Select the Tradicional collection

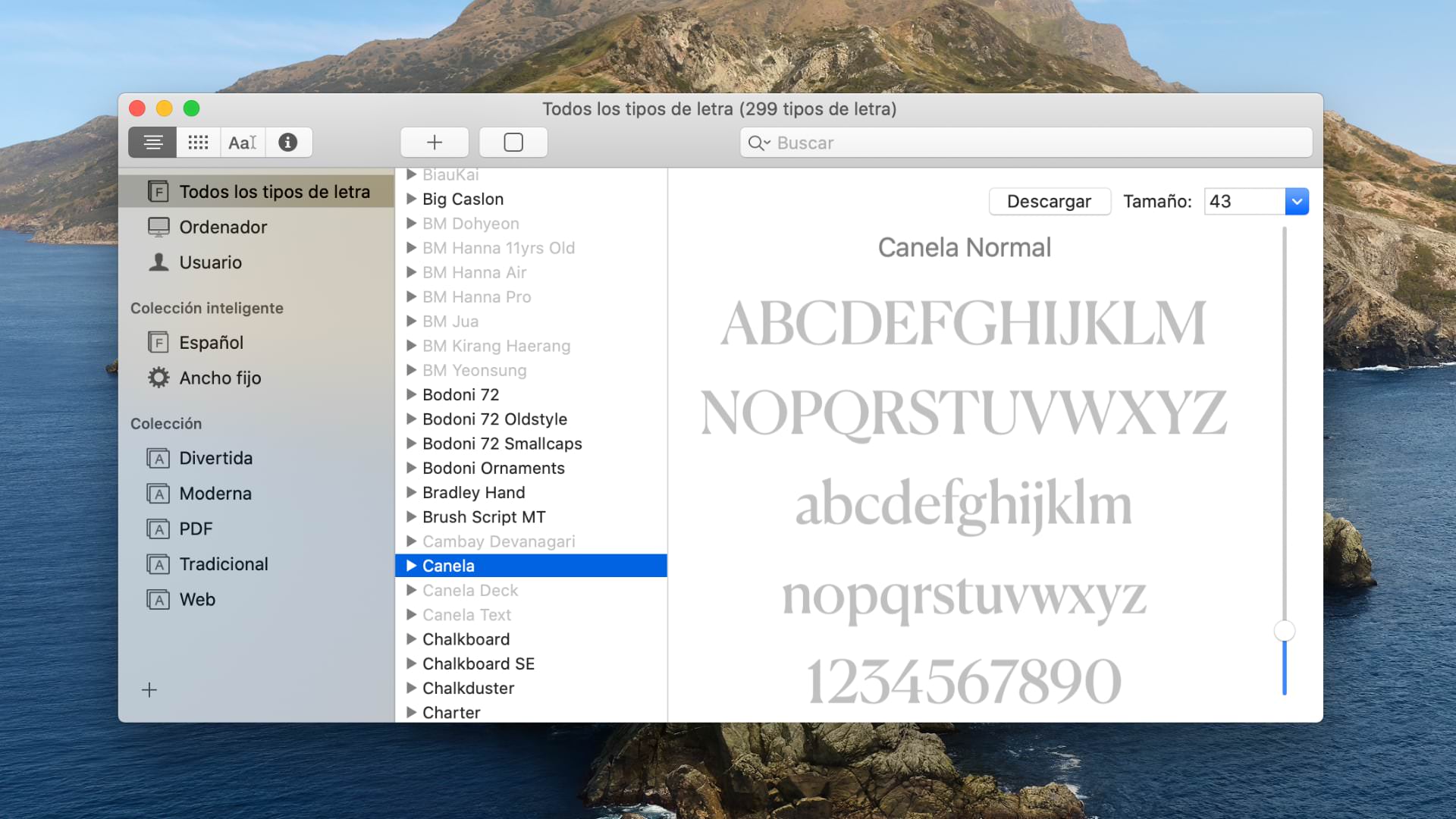coord(224,563)
